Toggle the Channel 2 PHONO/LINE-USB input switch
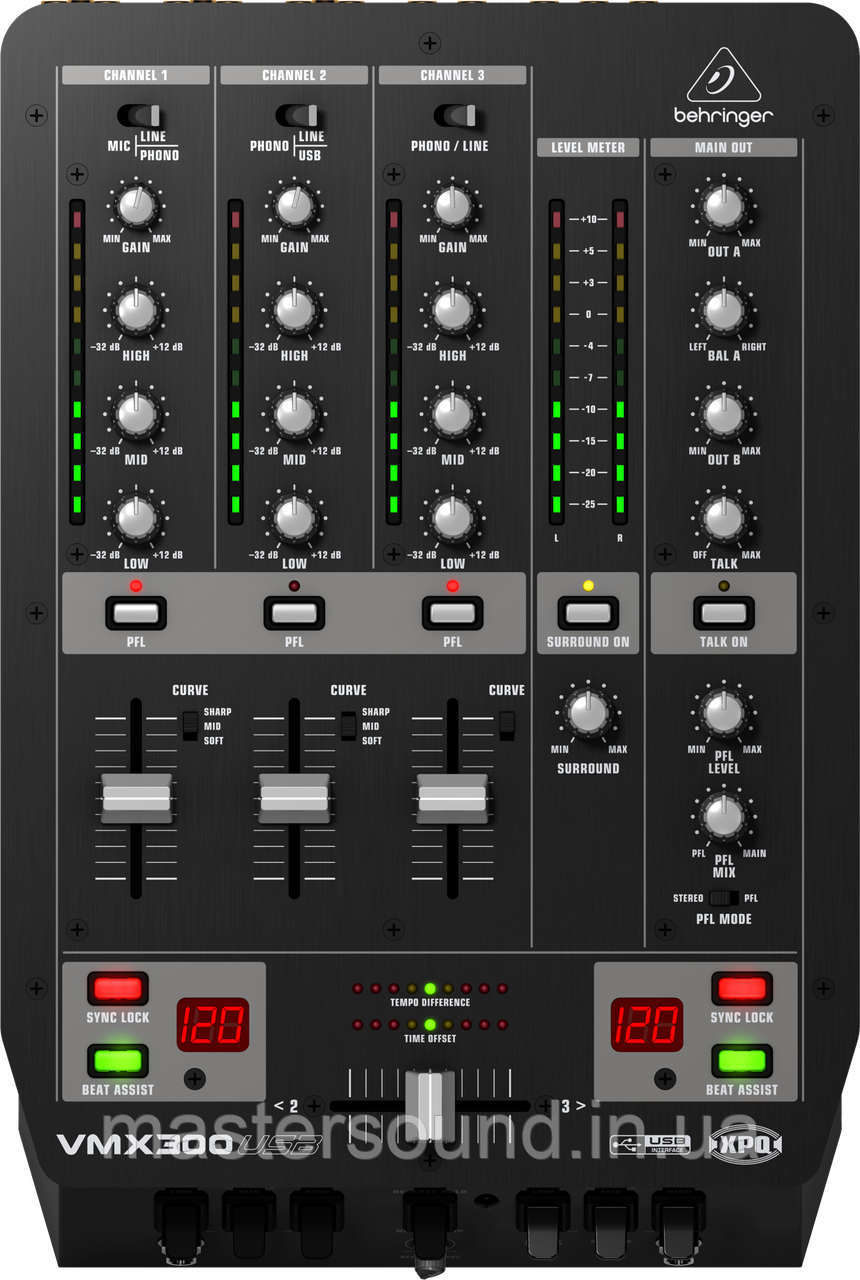The width and height of the screenshot is (860, 1280). [x=294, y=114]
